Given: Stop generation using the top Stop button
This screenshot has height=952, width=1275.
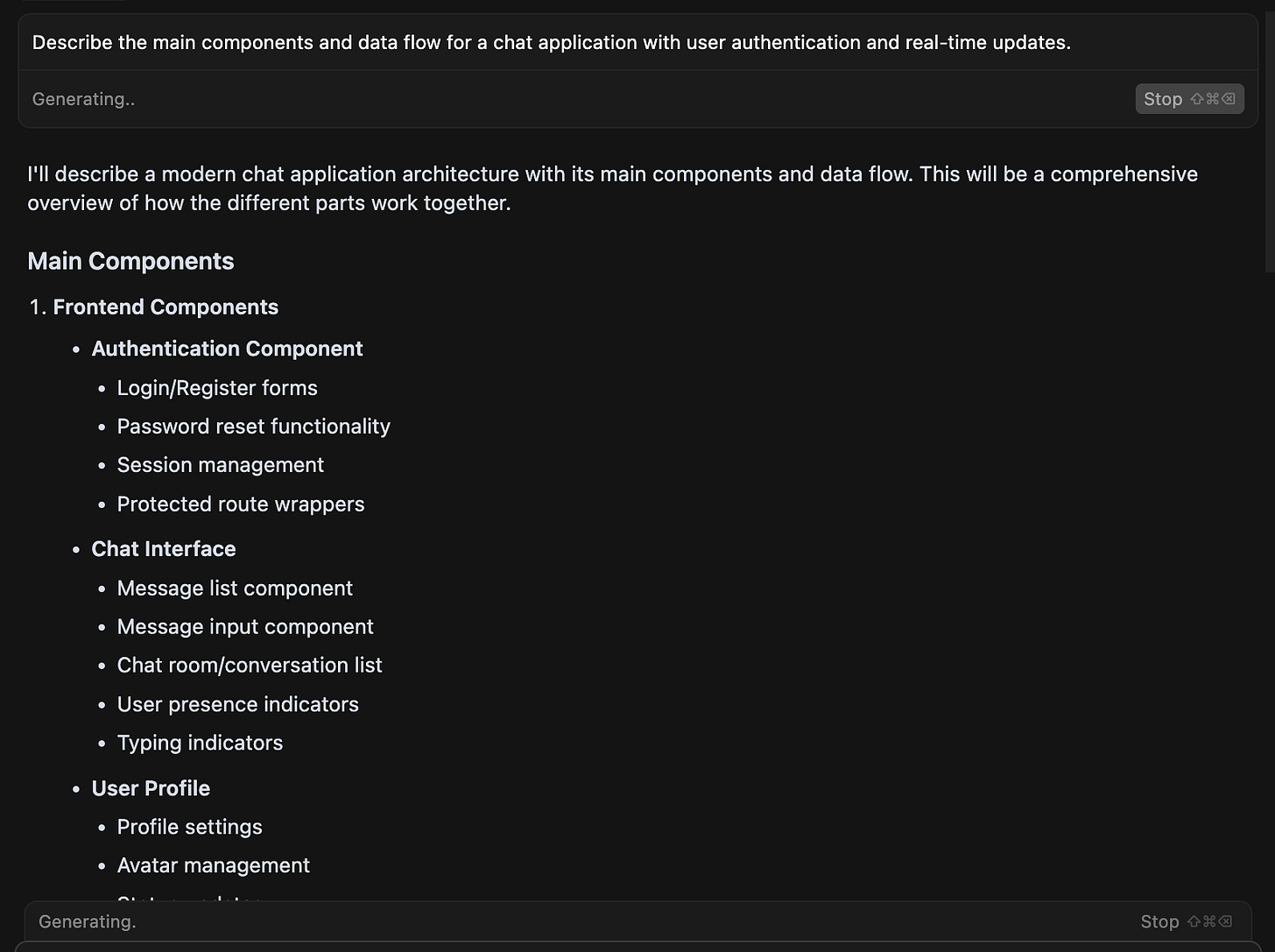Looking at the screenshot, I should tap(1189, 99).
